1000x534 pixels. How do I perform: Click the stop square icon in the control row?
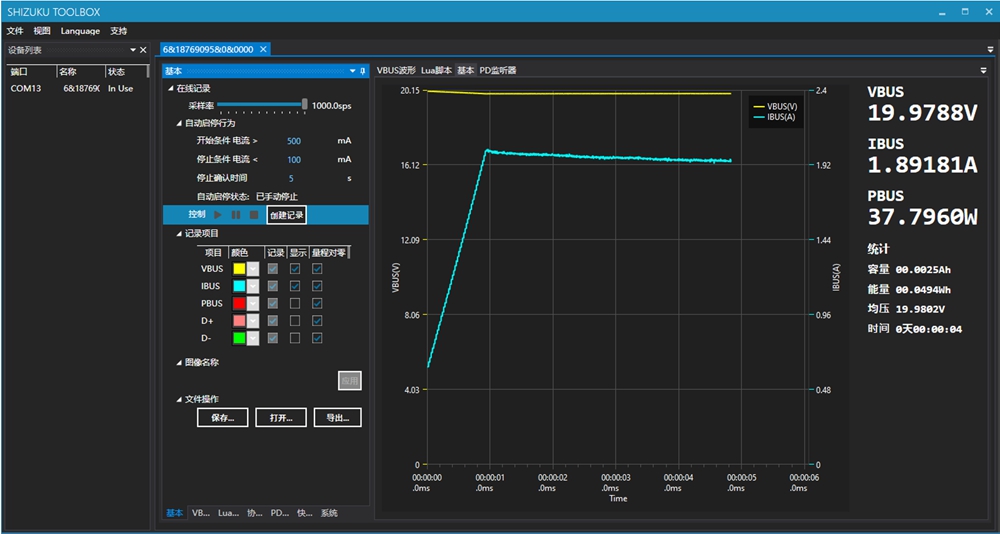[253, 215]
